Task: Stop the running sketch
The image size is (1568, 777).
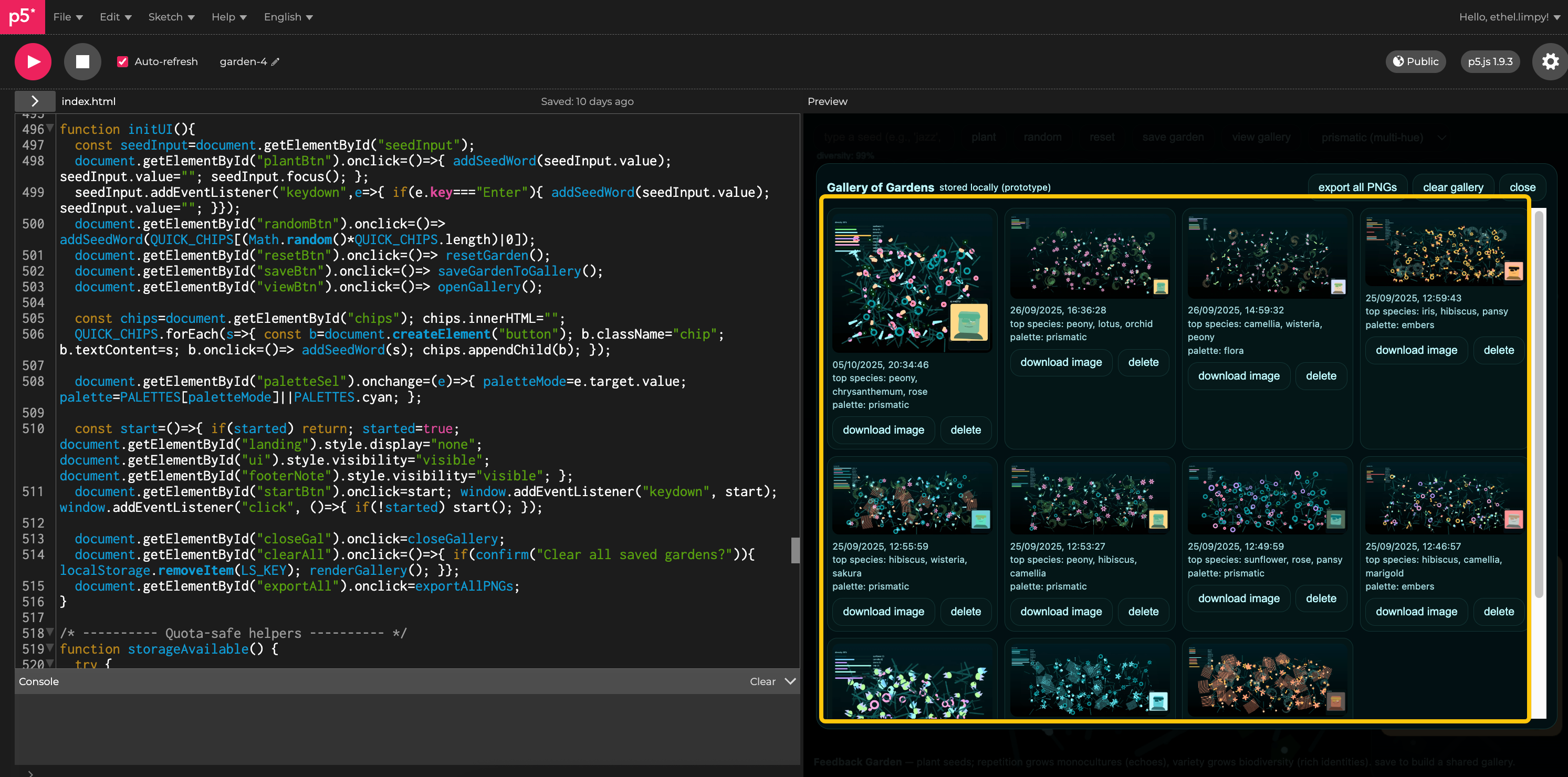Action: pos(82,61)
